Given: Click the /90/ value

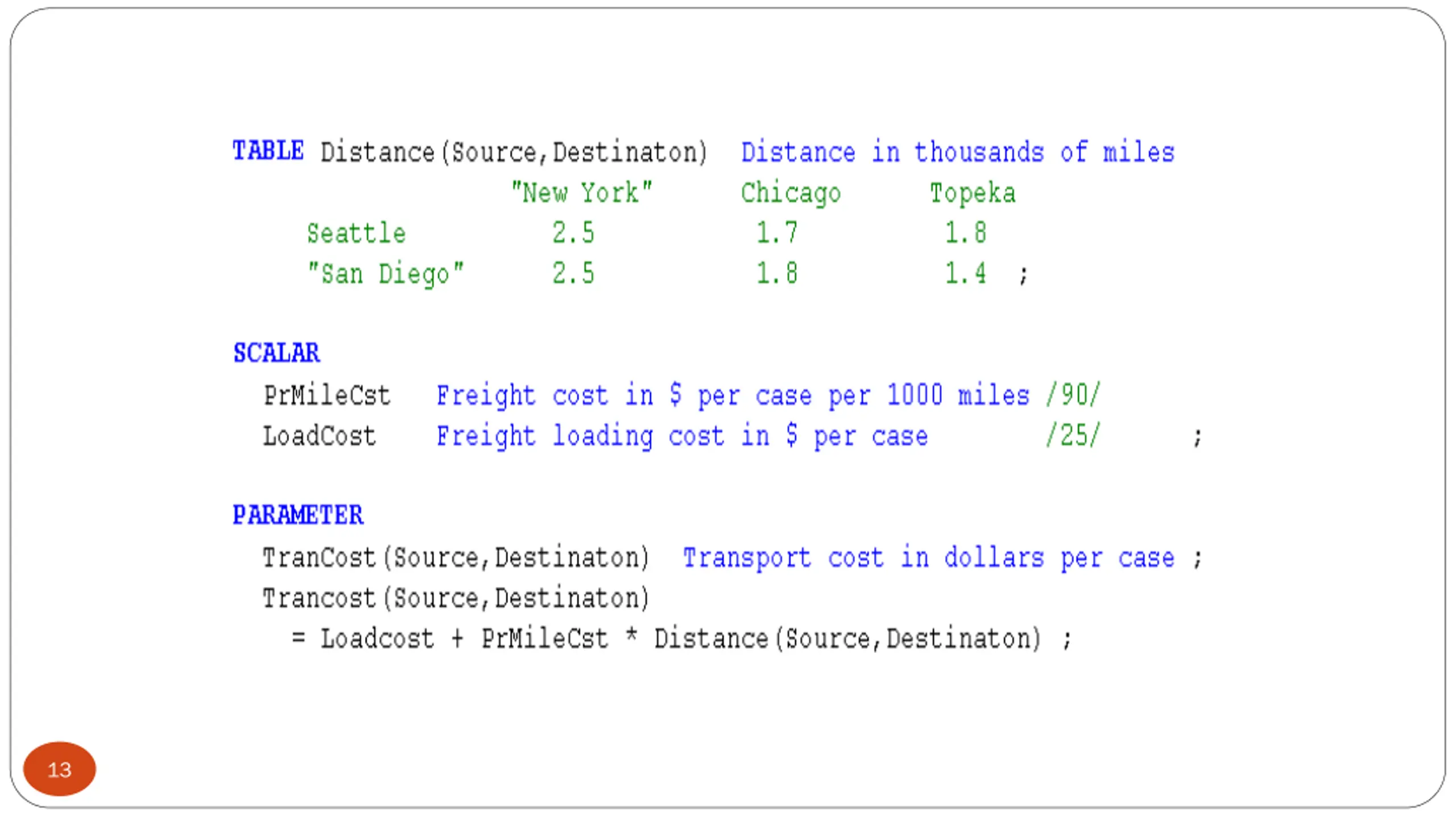Looking at the screenshot, I should pyautogui.click(x=1073, y=394).
